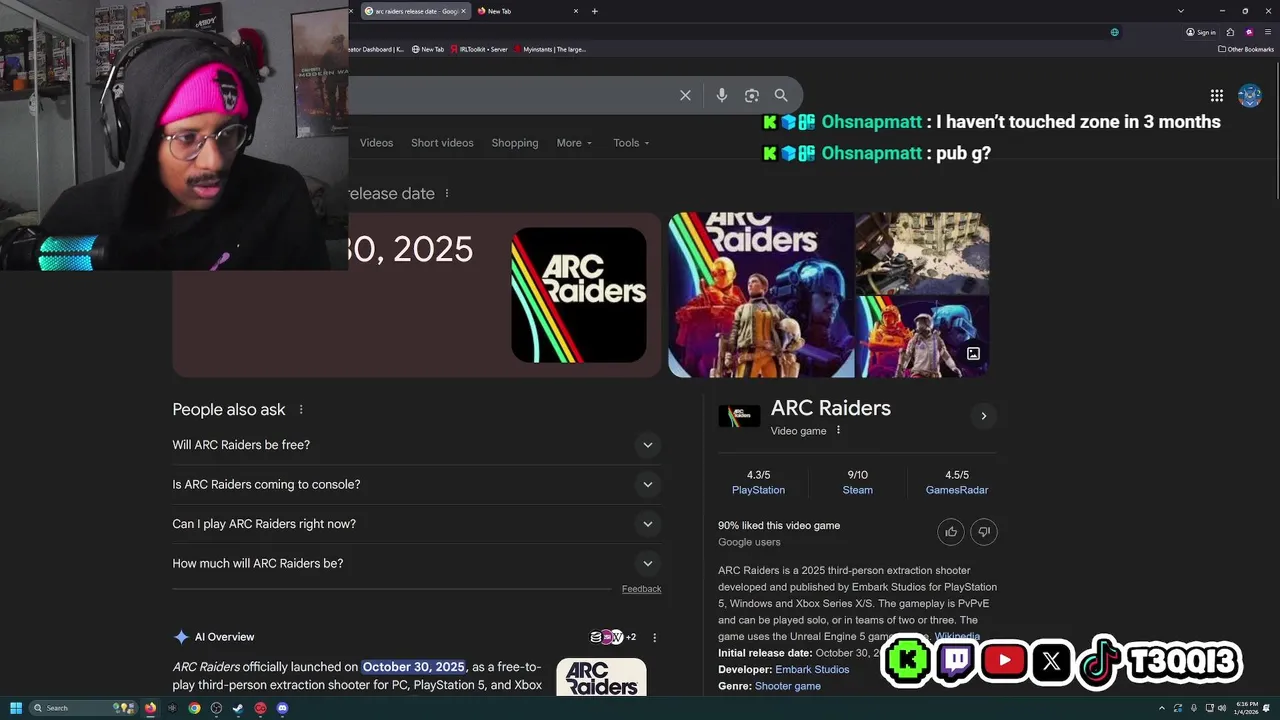
Task: Switch to the 'New Tab' browser tab
Action: tap(527, 11)
